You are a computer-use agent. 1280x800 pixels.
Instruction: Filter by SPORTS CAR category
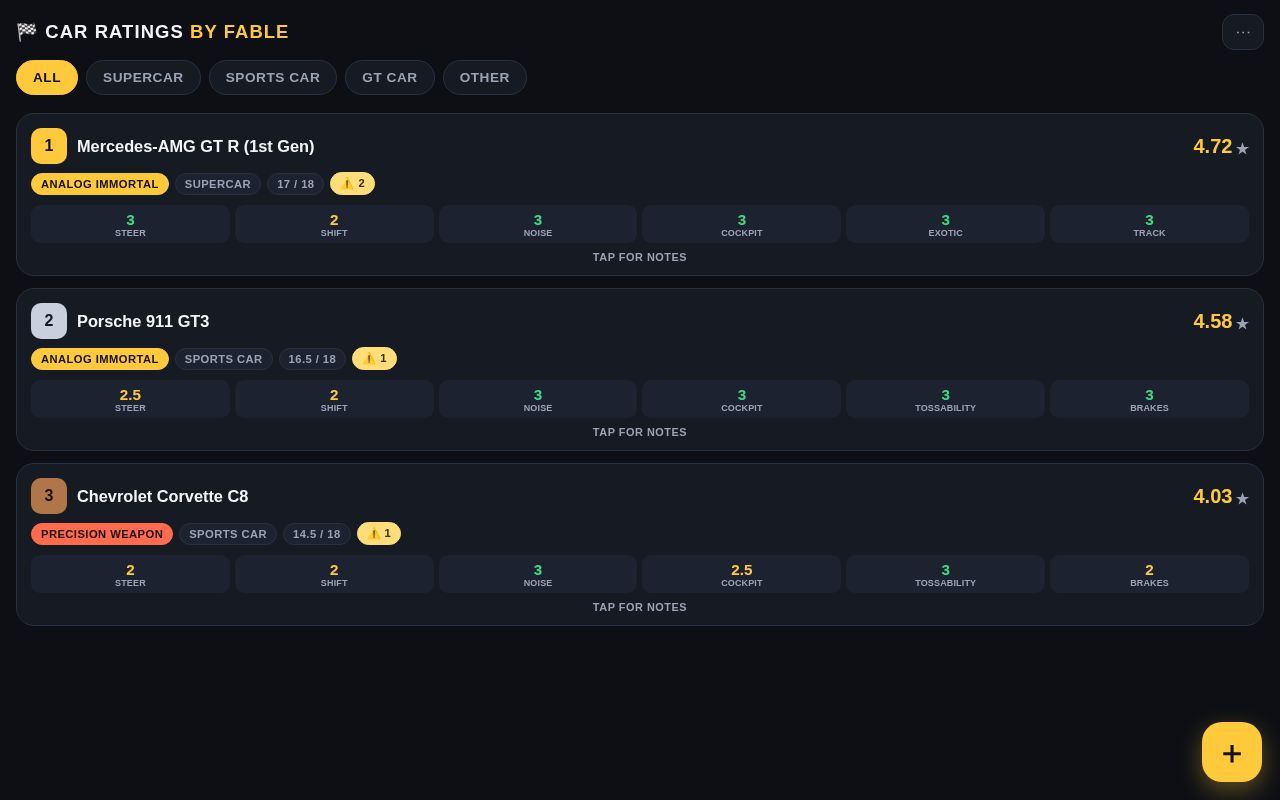[x=273, y=77]
